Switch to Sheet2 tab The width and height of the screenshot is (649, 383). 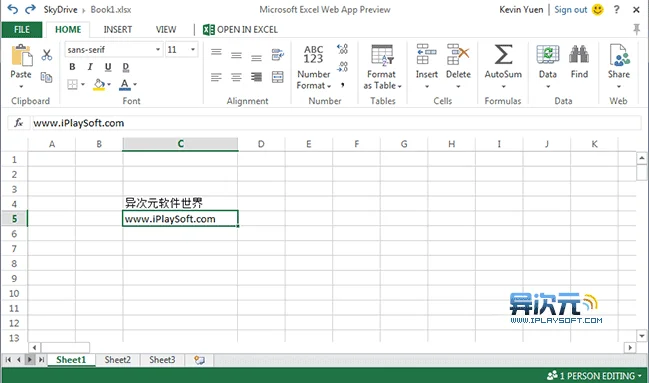coord(118,360)
